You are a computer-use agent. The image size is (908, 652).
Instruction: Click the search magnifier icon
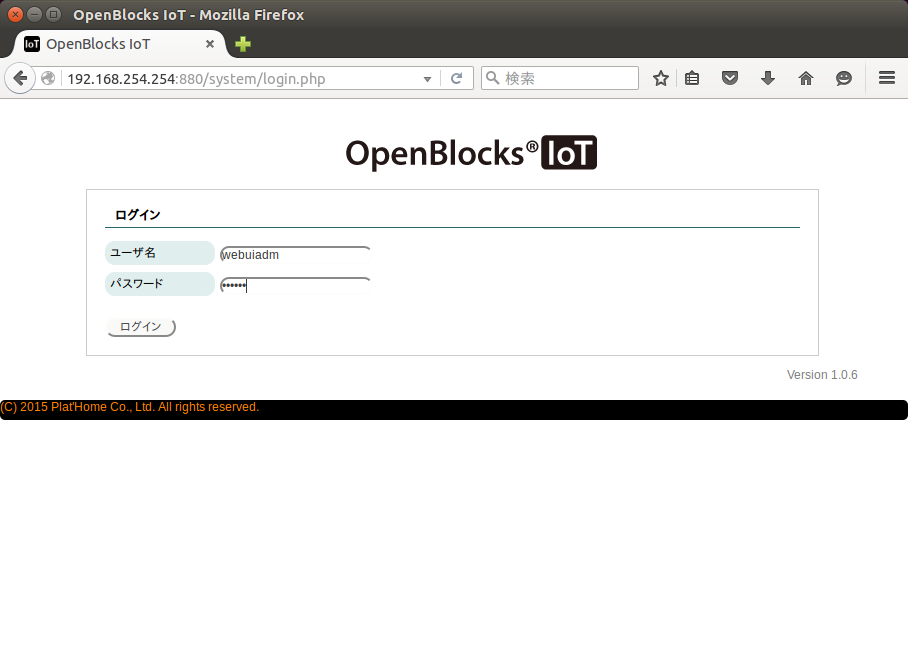tap(492, 78)
